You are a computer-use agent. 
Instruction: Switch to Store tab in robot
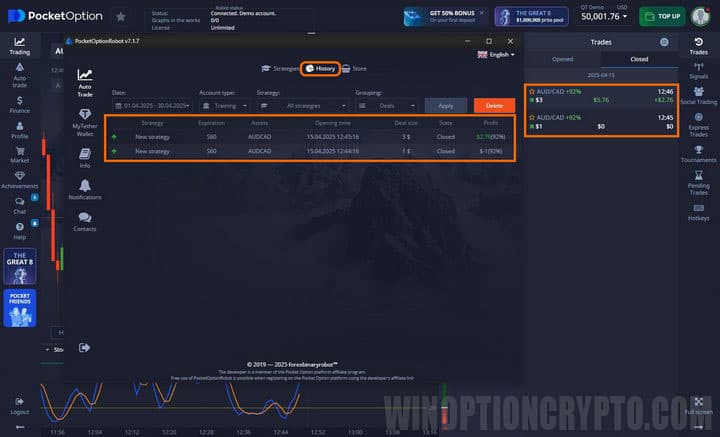[354, 68]
